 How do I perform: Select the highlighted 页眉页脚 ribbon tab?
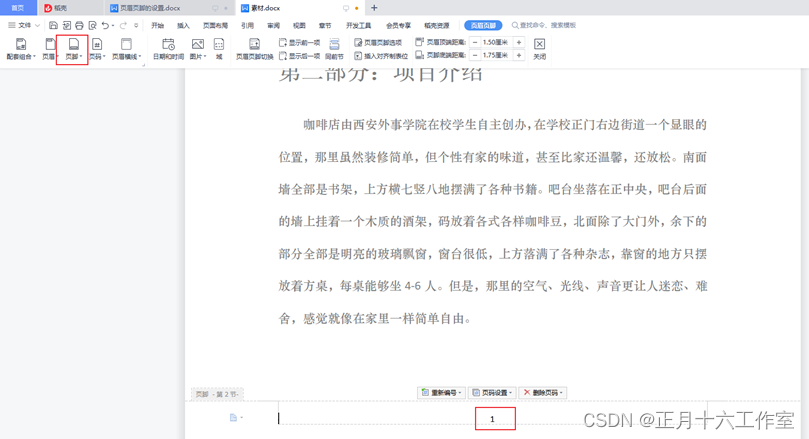click(x=483, y=25)
